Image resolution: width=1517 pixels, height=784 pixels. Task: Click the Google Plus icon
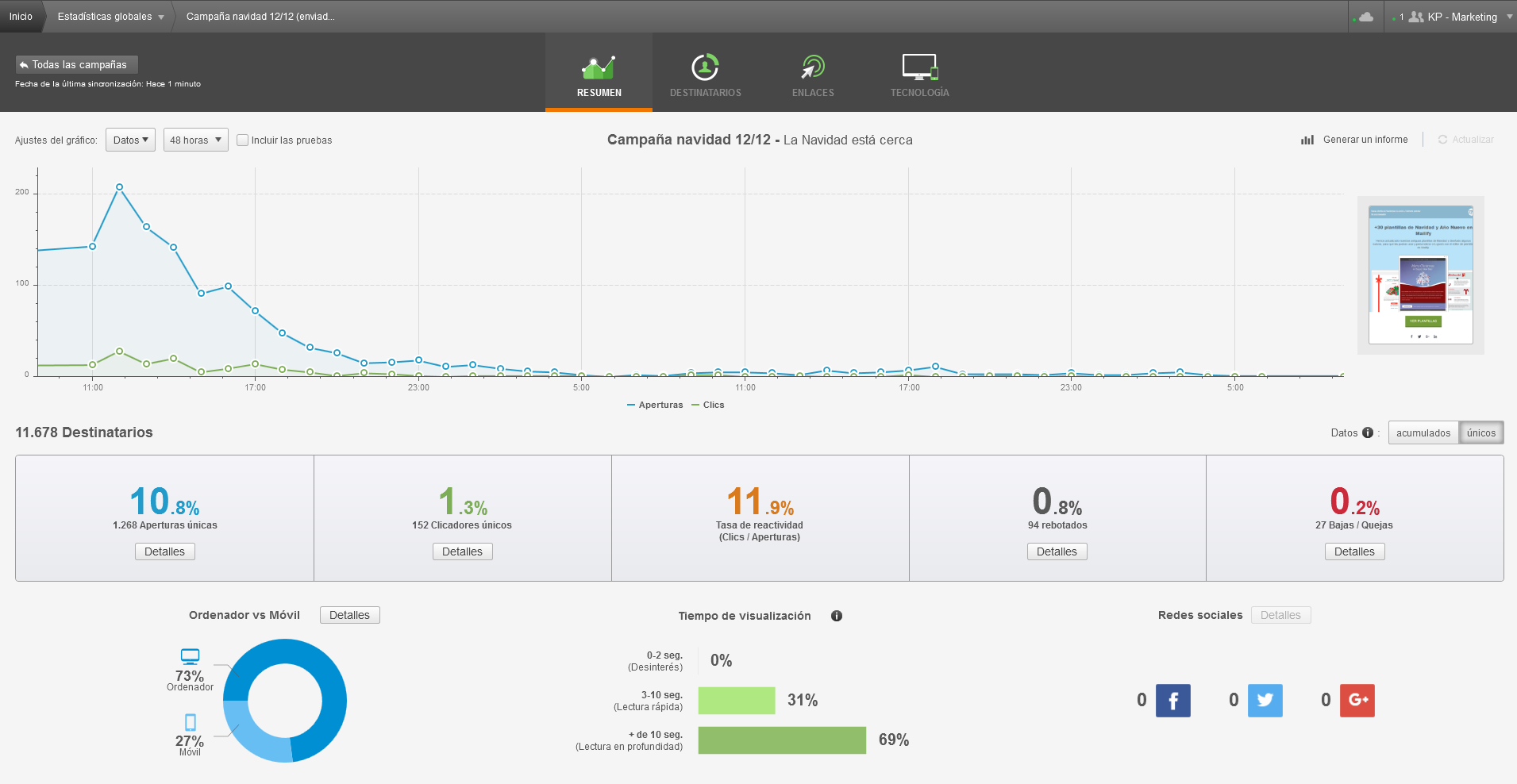[1357, 701]
